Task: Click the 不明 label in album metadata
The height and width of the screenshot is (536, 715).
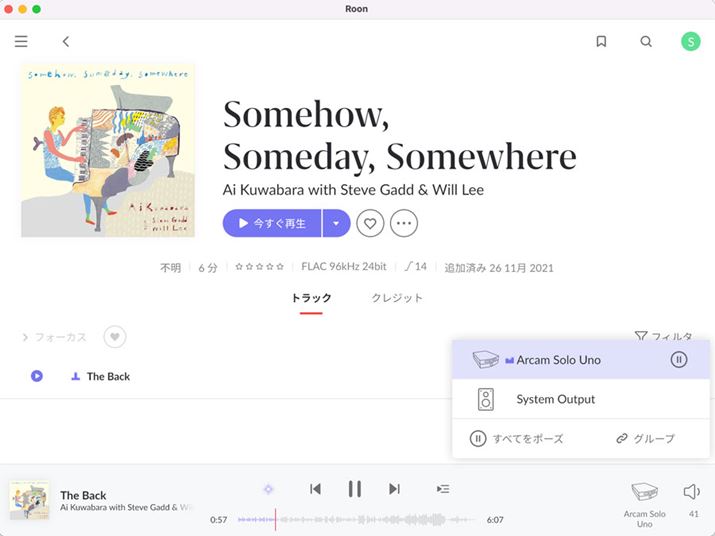Action: tap(170, 268)
